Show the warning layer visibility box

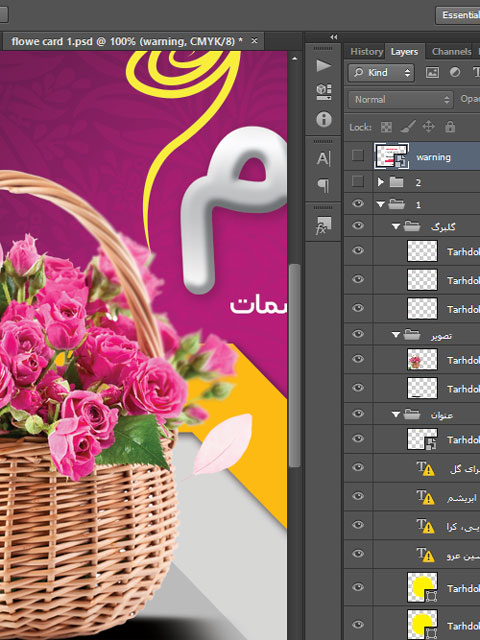click(x=358, y=156)
